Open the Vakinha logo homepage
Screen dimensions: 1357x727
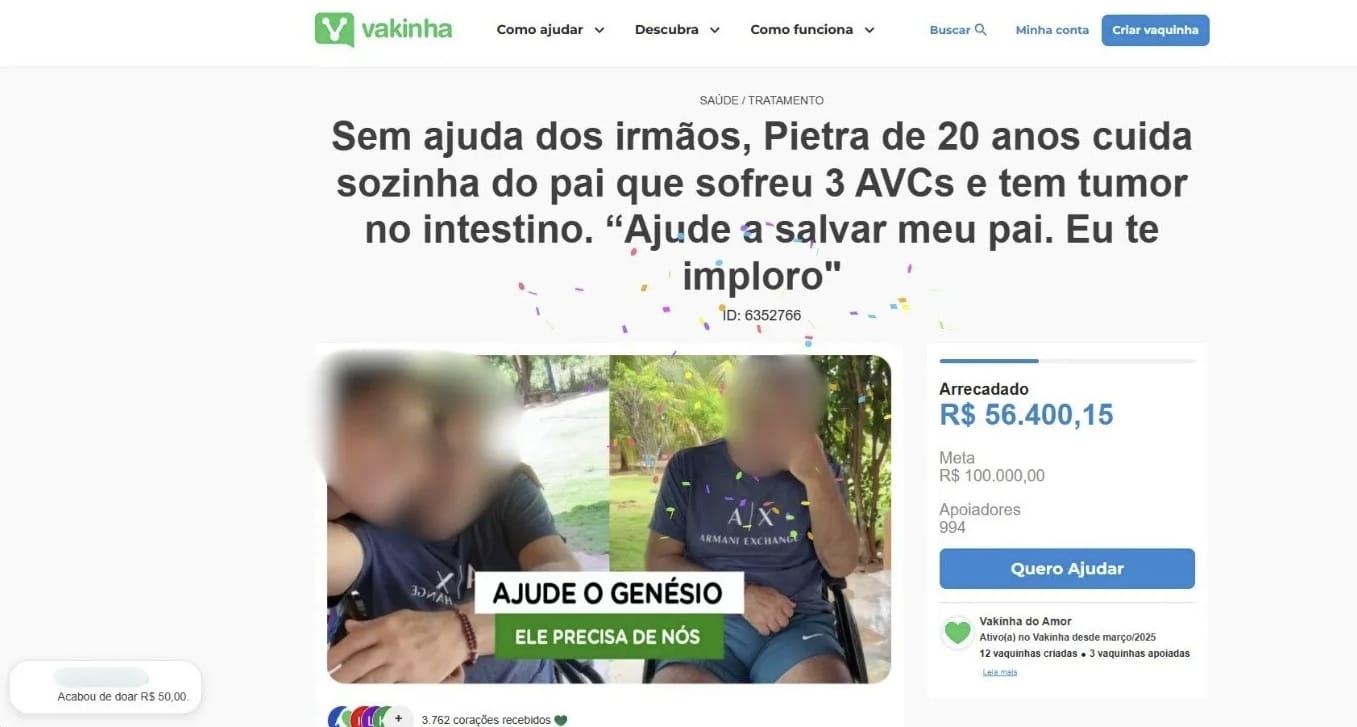pyautogui.click(x=383, y=29)
